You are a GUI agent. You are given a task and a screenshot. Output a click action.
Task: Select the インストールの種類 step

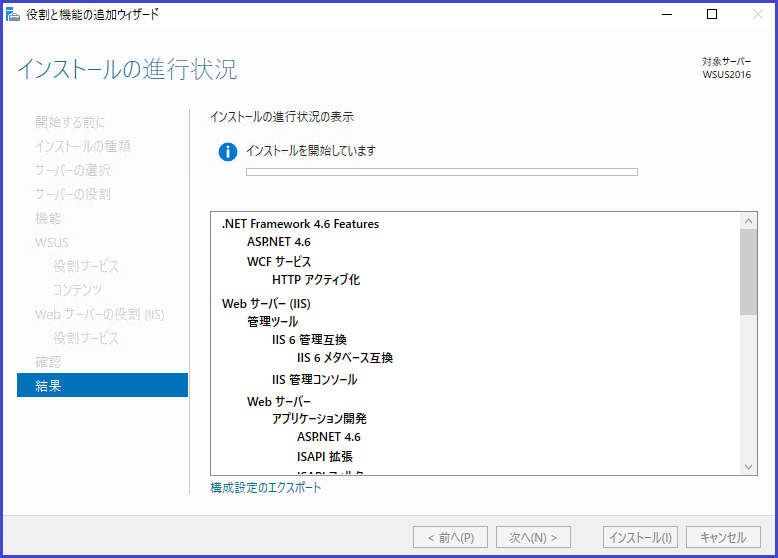[83, 146]
